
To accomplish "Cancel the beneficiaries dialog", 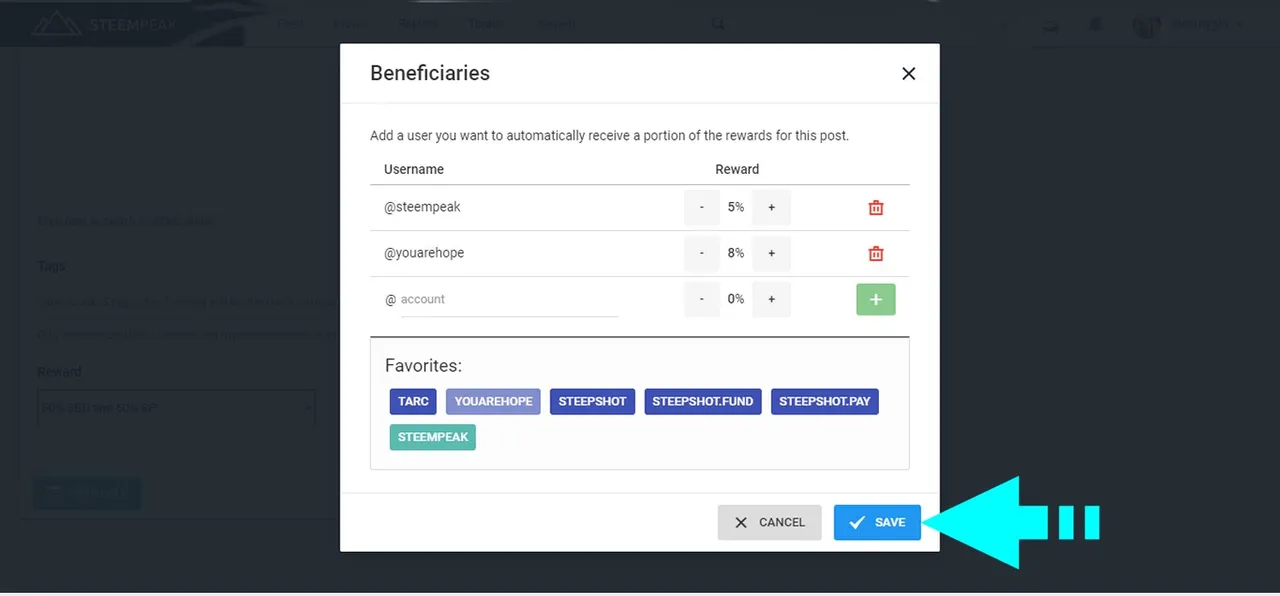I will click(x=769, y=522).
